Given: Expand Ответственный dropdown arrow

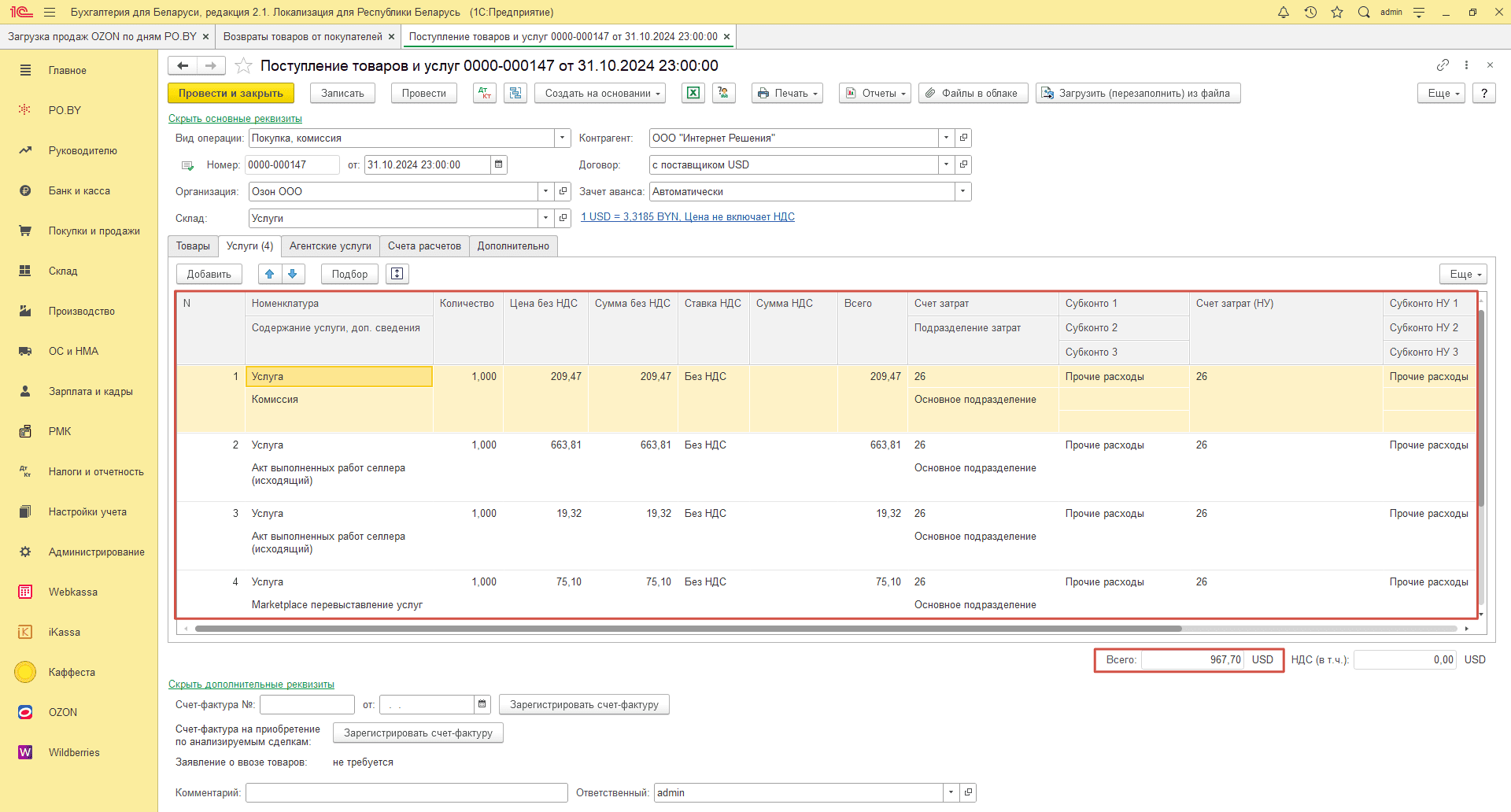Looking at the screenshot, I should click(951, 792).
